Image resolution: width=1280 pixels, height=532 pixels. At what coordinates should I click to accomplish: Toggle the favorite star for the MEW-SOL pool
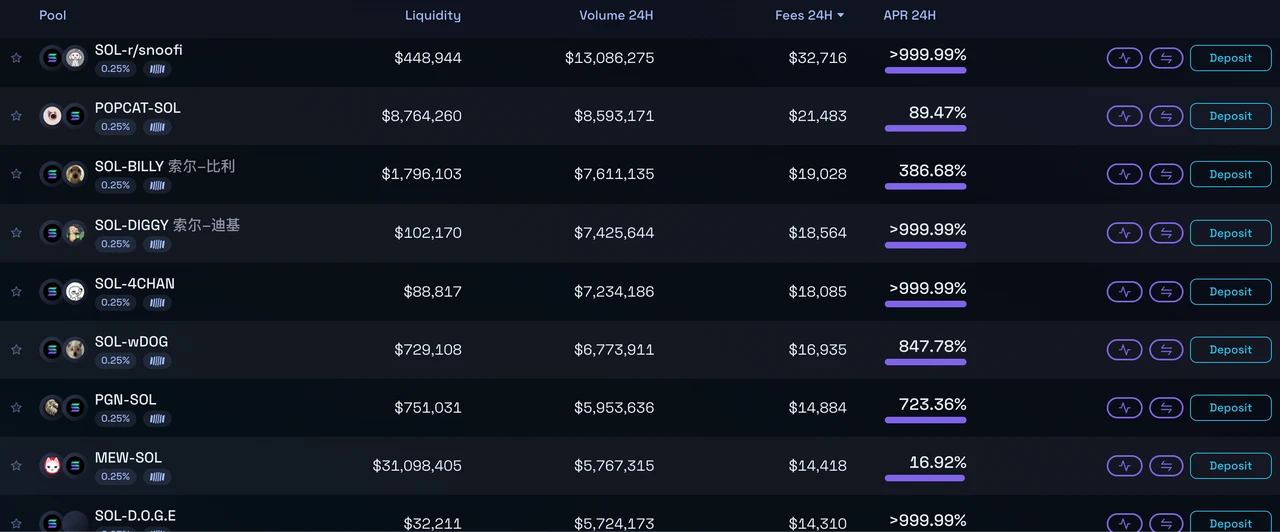(x=16, y=465)
